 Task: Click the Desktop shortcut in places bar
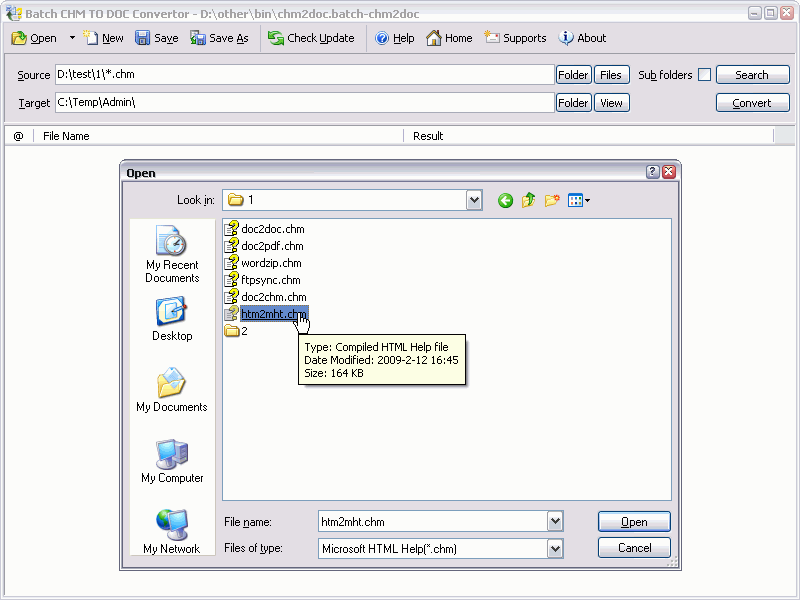172,318
